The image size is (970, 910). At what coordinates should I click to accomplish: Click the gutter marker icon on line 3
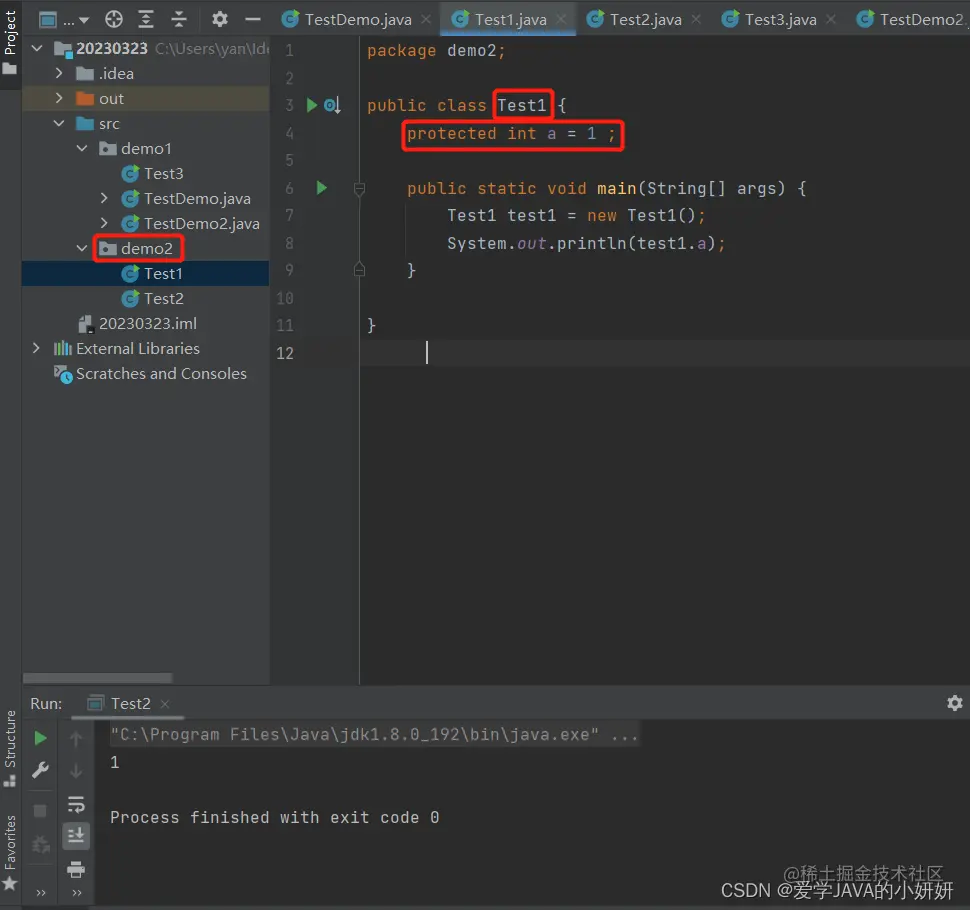coord(332,105)
